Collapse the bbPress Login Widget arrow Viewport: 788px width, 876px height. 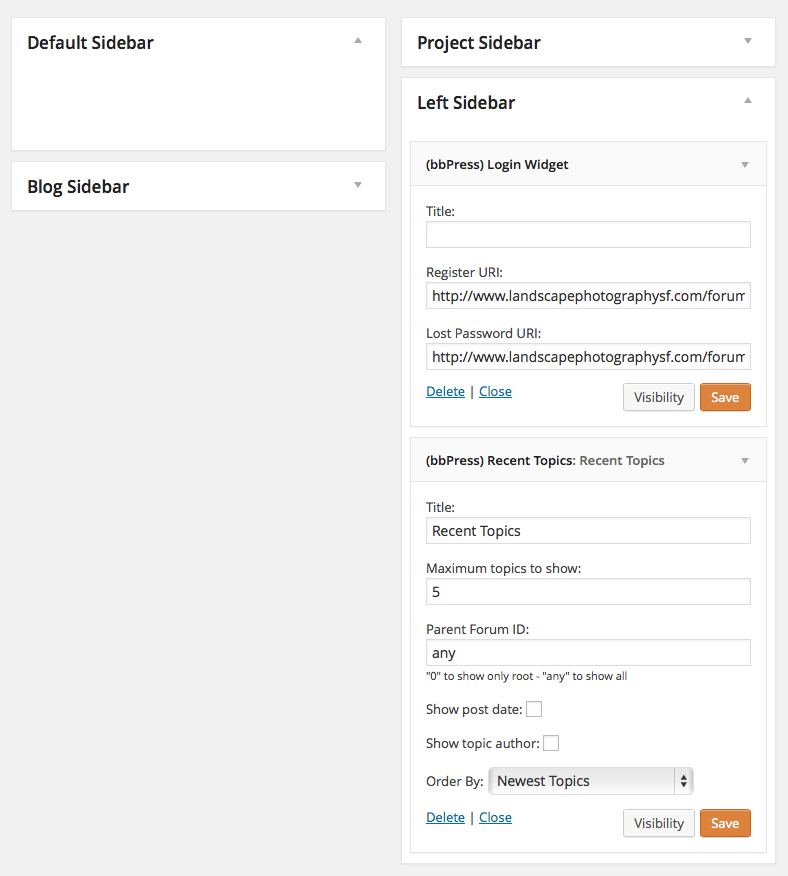pyautogui.click(x=744, y=165)
